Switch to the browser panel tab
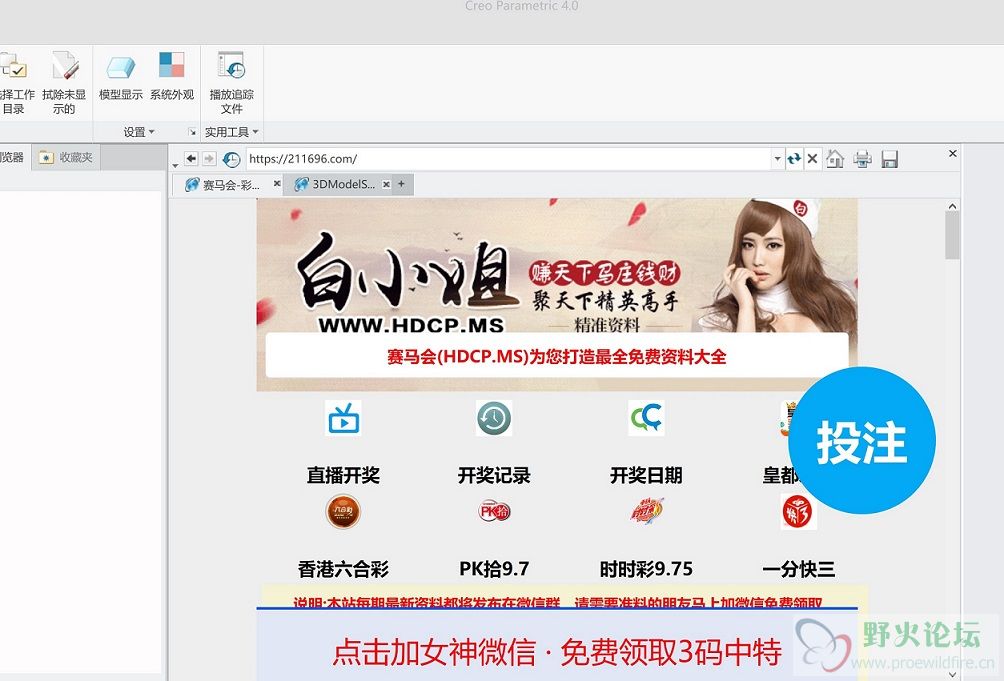Image resolution: width=1004 pixels, height=681 pixels. click(x=13, y=157)
